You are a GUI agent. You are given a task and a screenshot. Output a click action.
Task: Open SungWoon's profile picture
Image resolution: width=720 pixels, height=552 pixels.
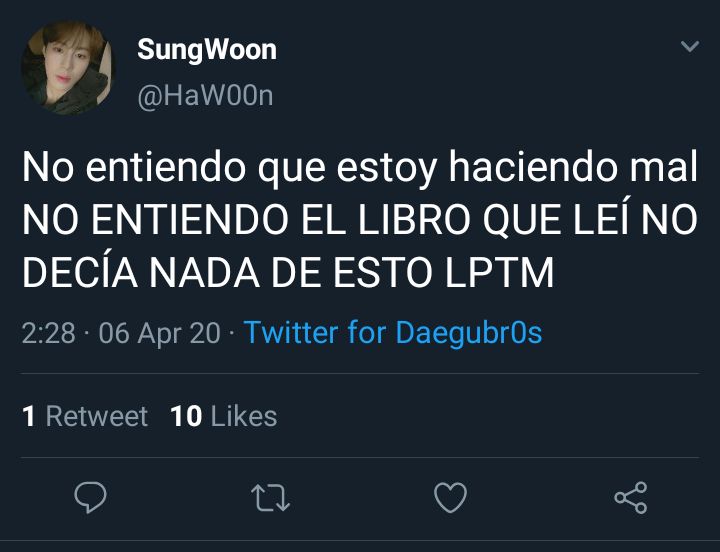[66, 67]
